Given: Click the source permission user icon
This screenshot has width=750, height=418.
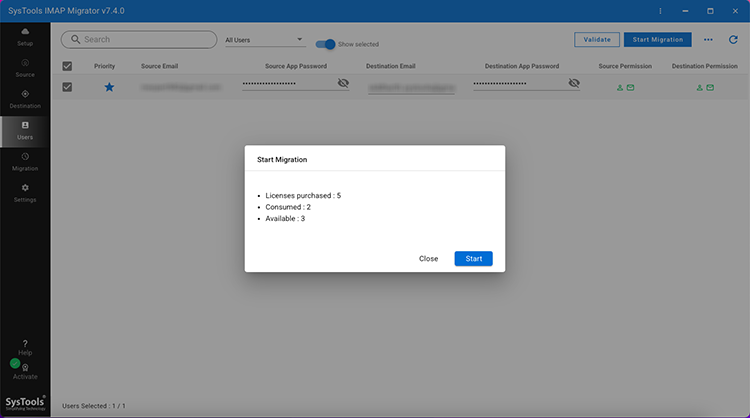Looking at the screenshot, I should [x=619, y=88].
